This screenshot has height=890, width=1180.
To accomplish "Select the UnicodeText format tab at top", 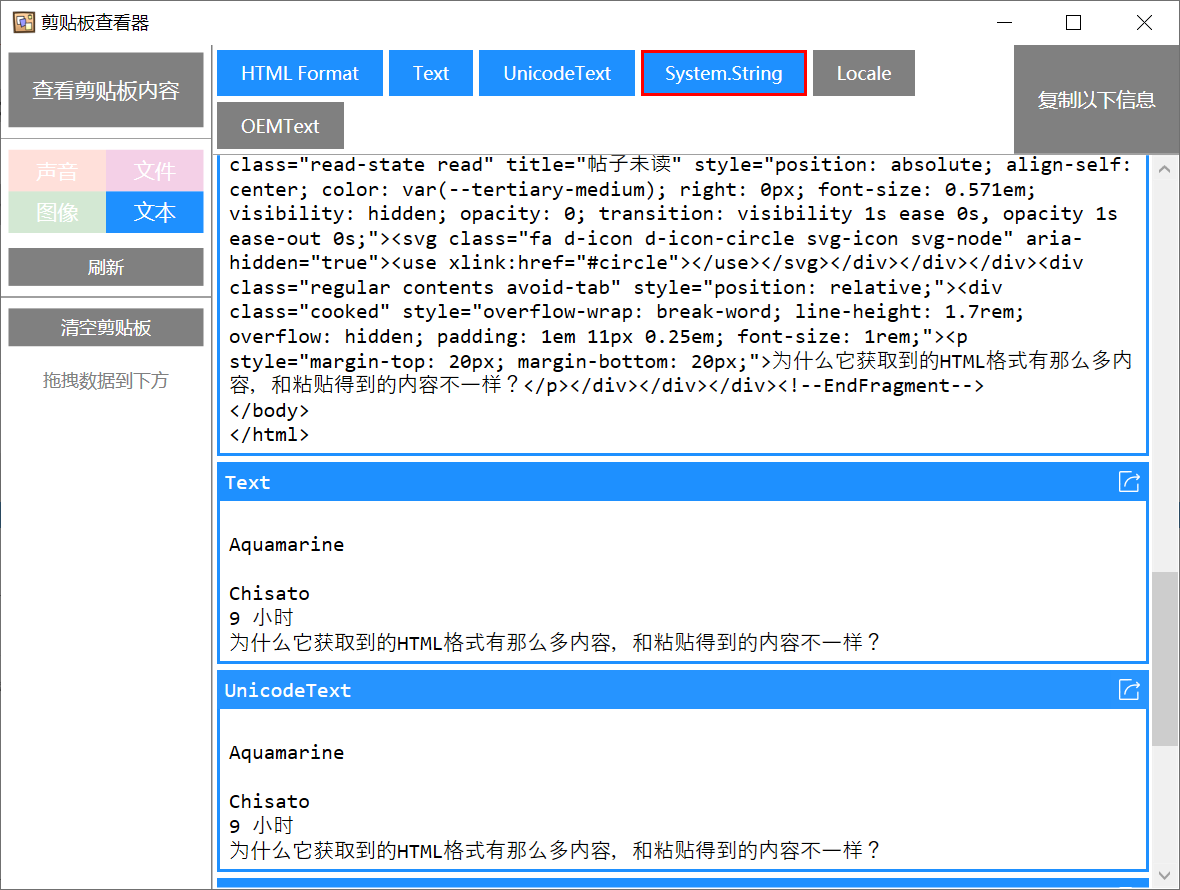I will (557, 73).
